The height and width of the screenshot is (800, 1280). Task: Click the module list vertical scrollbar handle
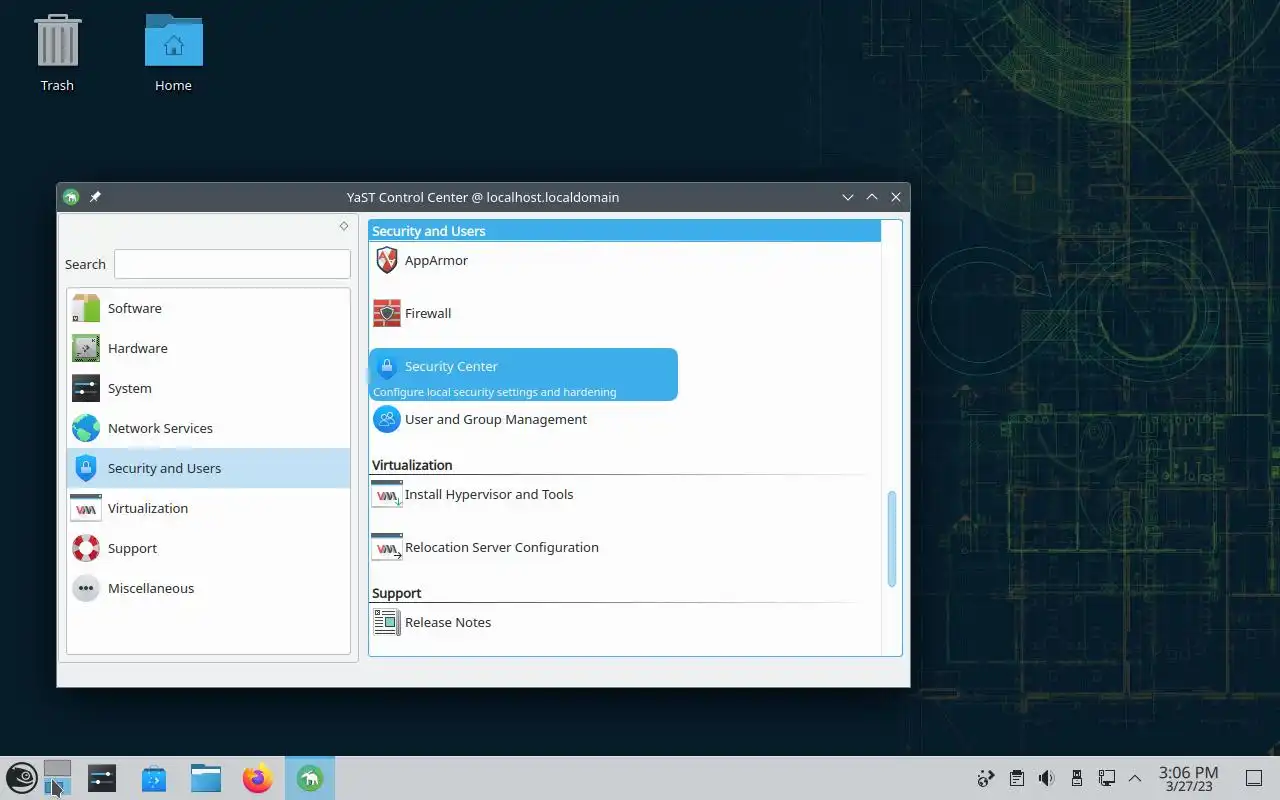coord(892,538)
